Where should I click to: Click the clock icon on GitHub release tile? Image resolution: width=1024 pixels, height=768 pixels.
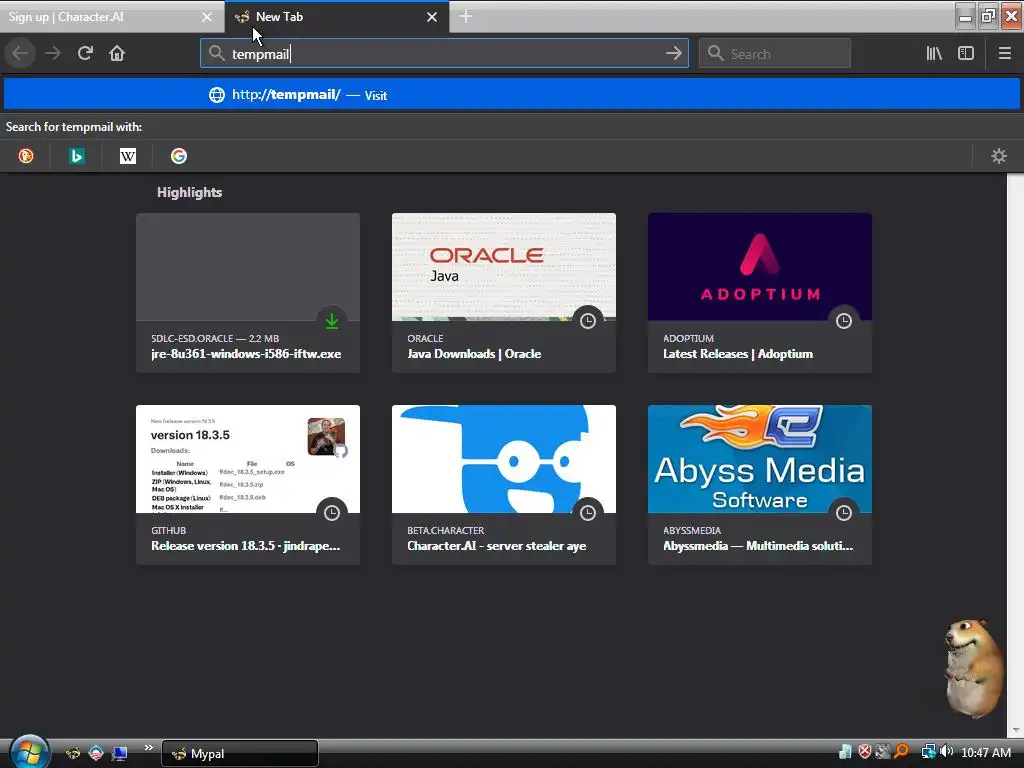332,513
